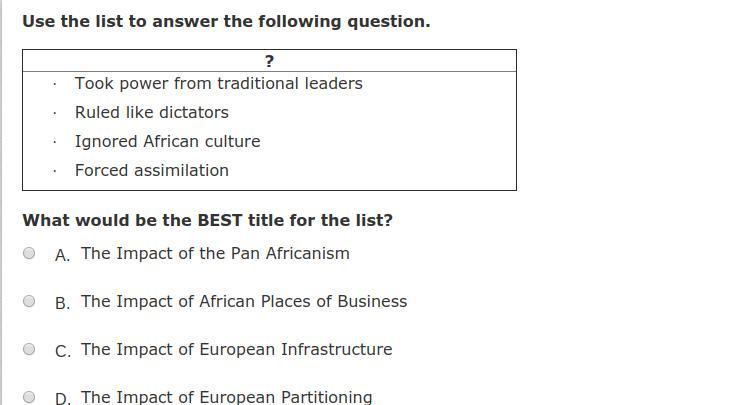This screenshot has width=756, height=405.
Task: Click the letter 'D.' option label
Action: click(63, 399)
